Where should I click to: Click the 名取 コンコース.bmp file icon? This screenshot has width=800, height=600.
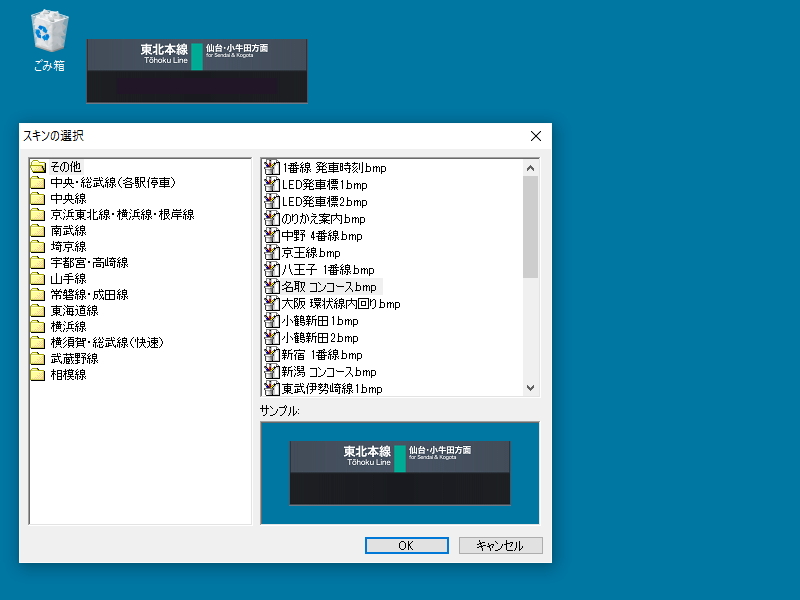(272, 287)
